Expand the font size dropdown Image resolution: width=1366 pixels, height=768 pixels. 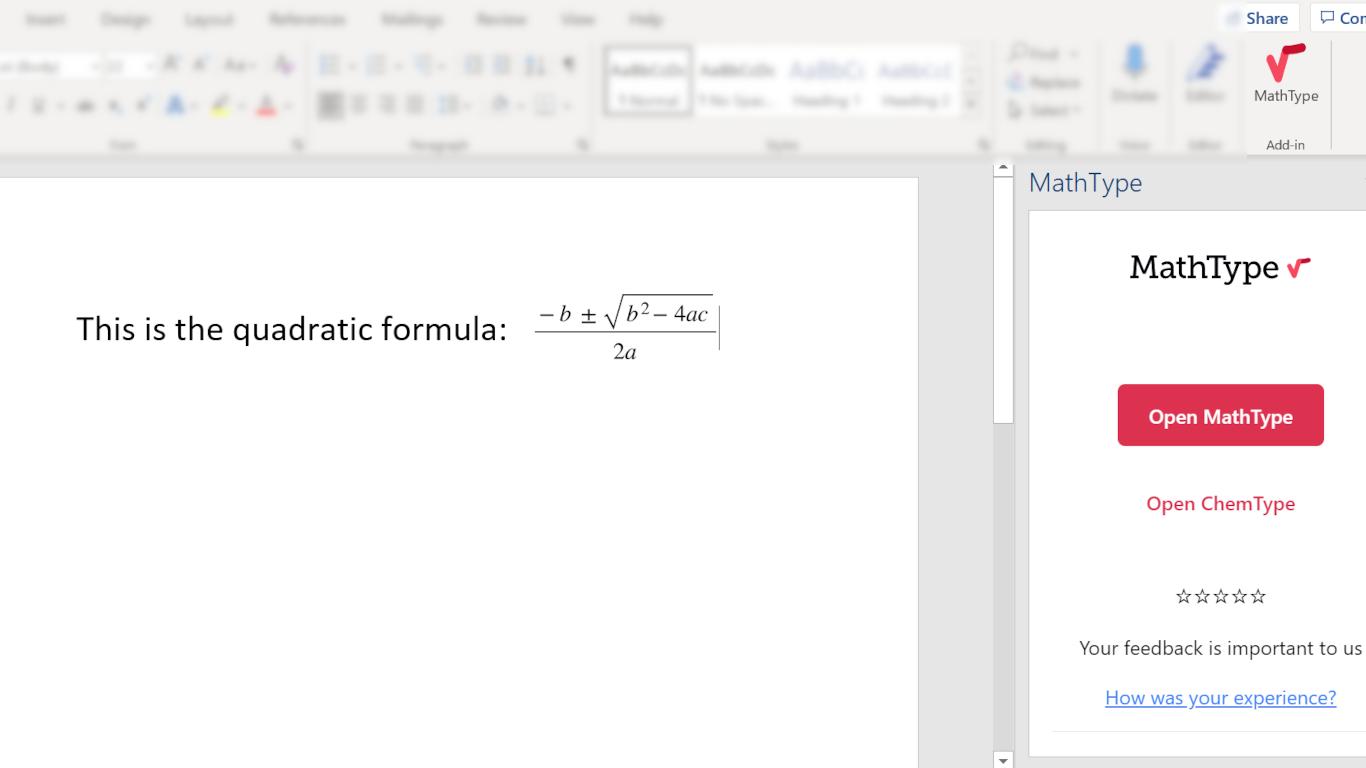[149, 67]
